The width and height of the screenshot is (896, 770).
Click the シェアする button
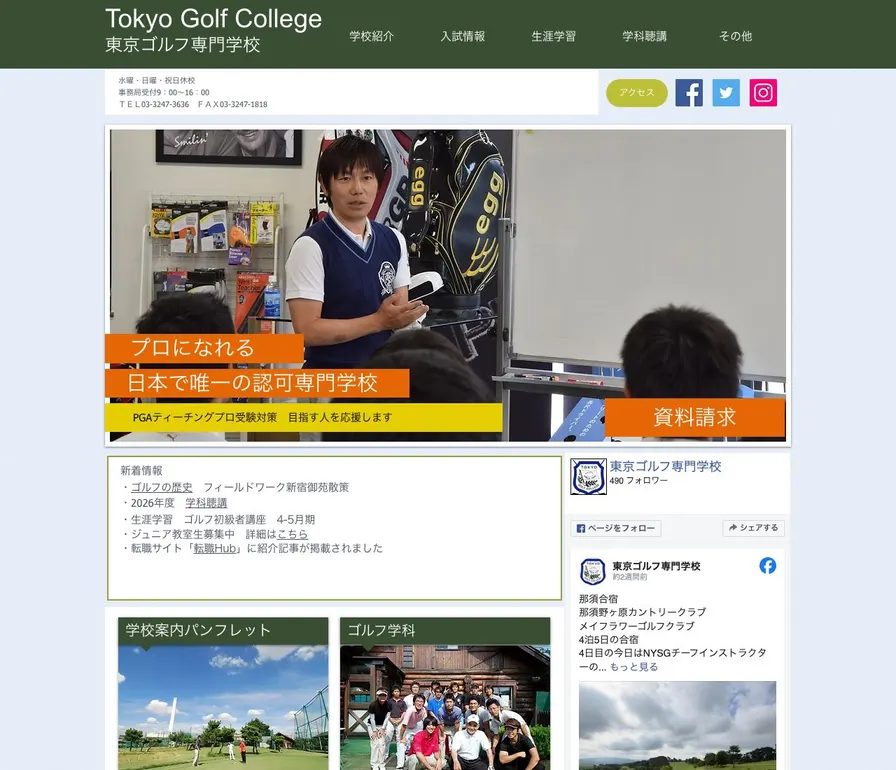[x=753, y=528]
